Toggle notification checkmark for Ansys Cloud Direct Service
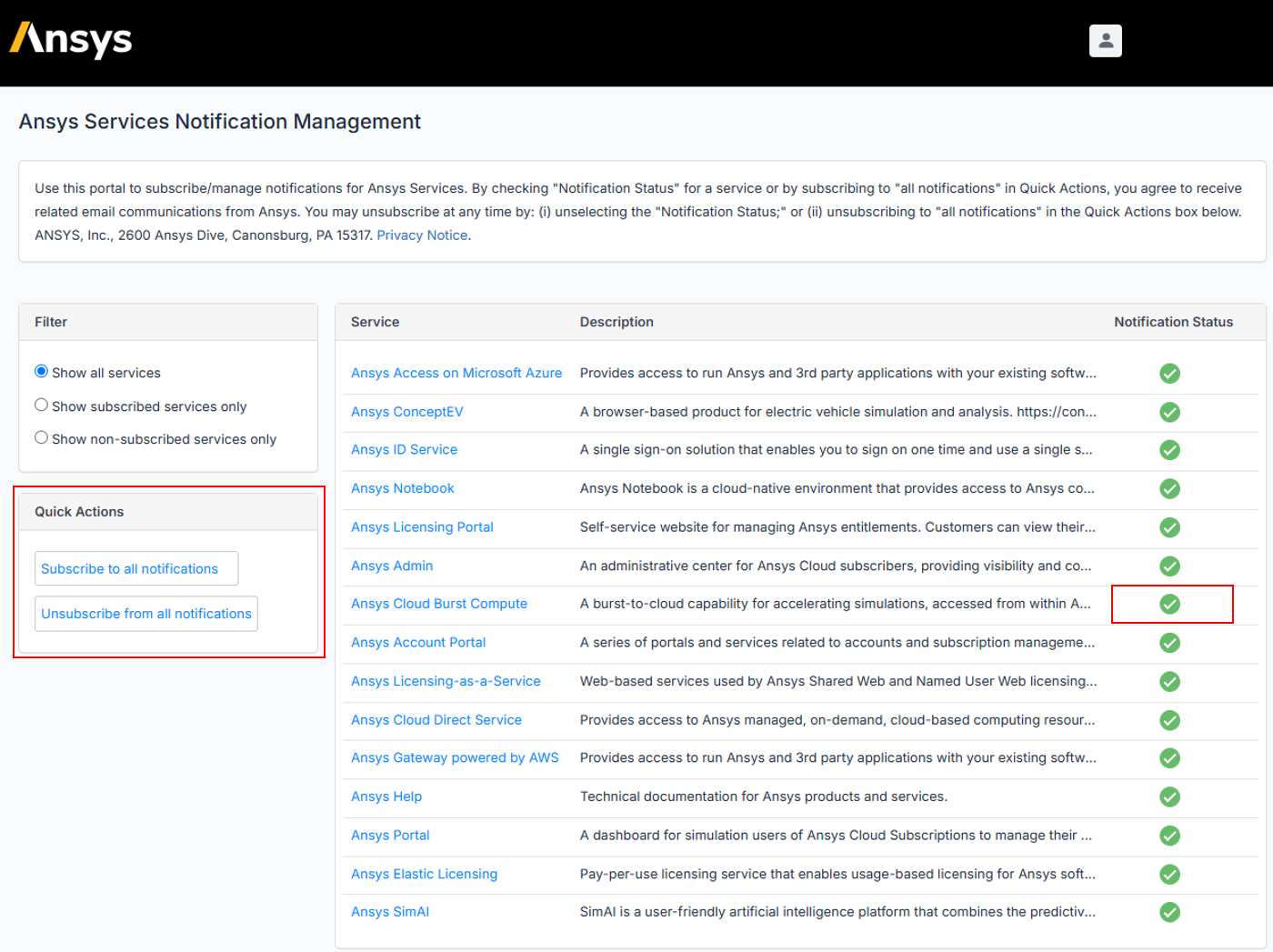The image size is (1273, 952). click(x=1169, y=720)
